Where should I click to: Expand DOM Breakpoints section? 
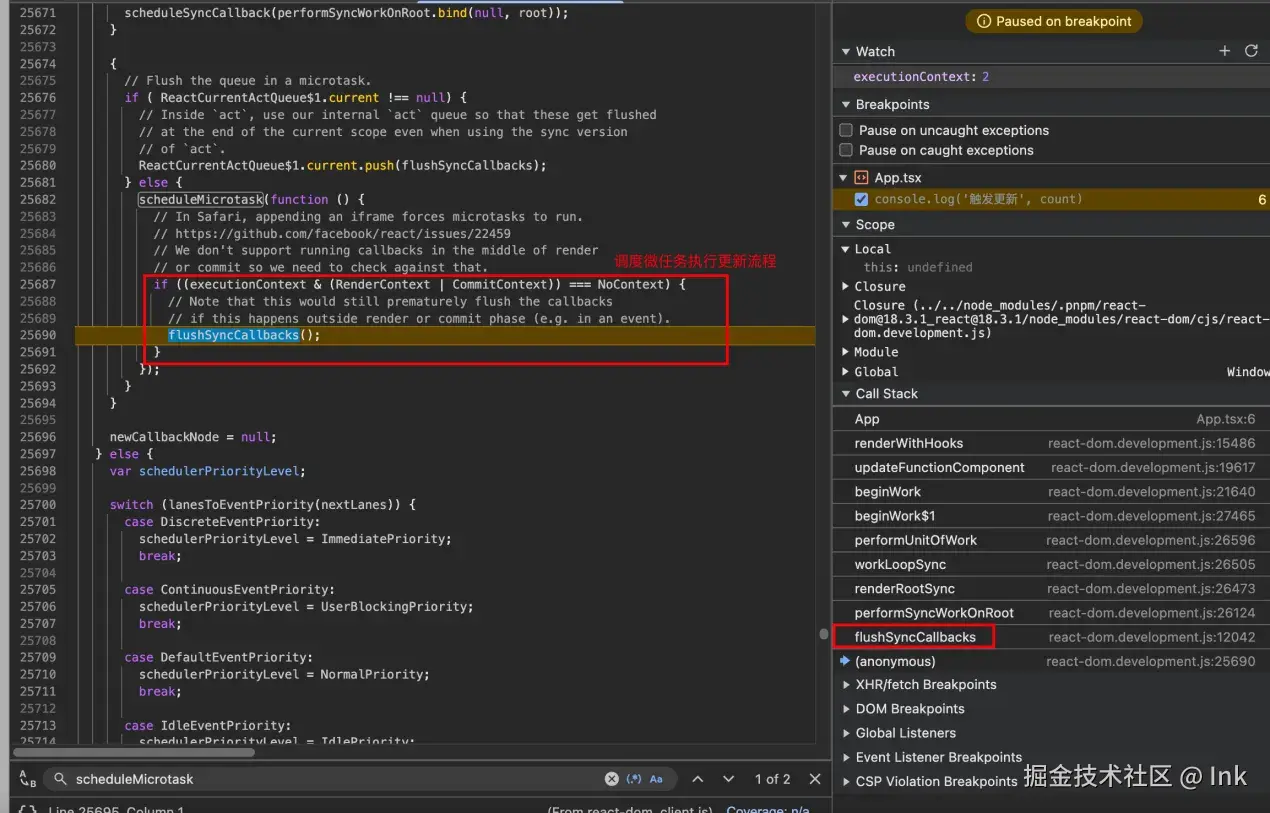coord(845,709)
